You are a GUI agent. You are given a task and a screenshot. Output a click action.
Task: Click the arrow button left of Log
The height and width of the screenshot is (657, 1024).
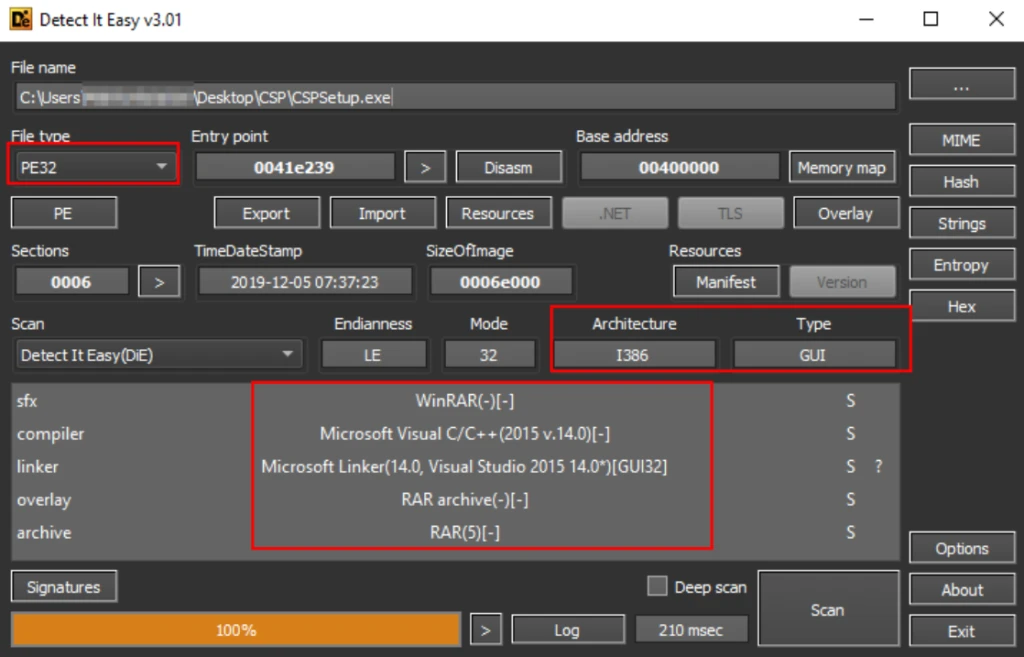click(x=485, y=630)
